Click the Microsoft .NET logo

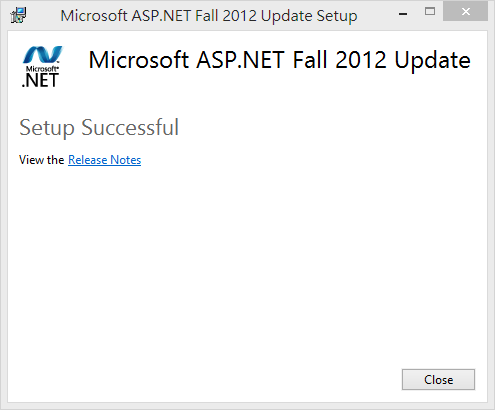click(x=41, y=67)
